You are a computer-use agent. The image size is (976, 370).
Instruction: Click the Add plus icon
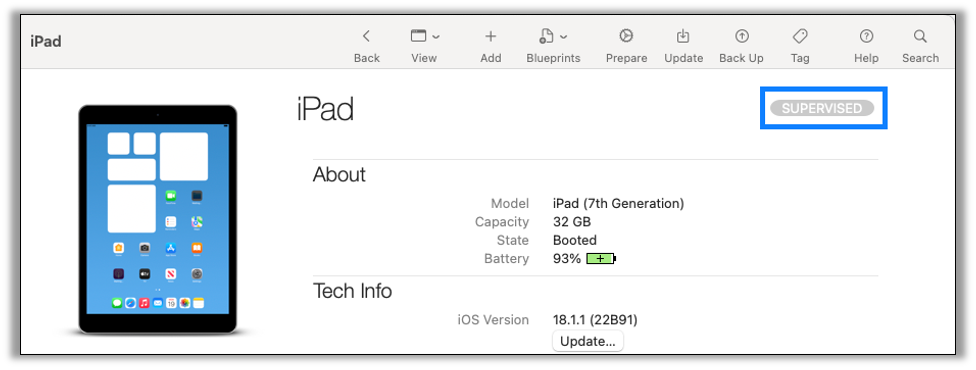click(x=490, y=36)
